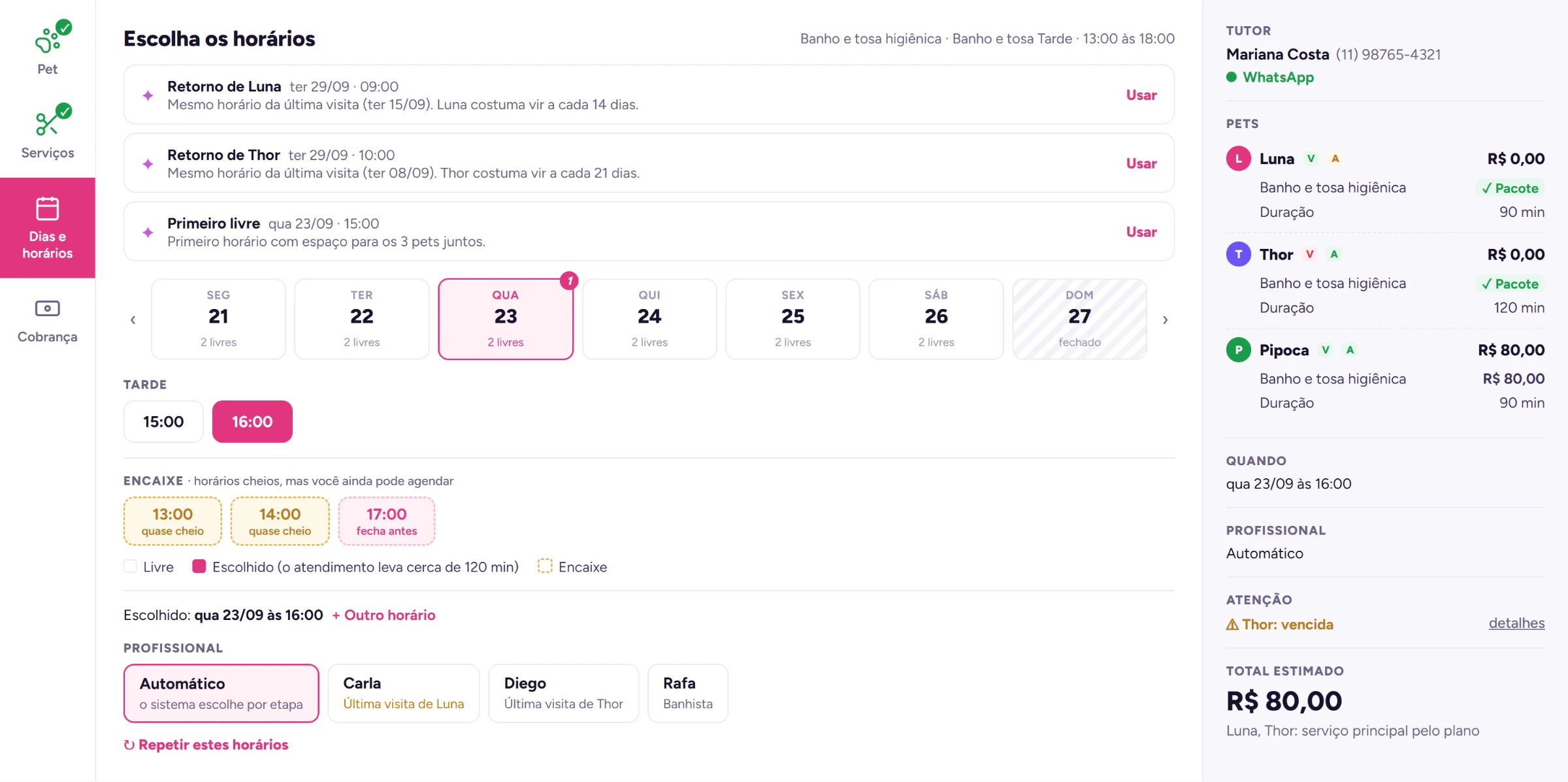
Task: Select the Dias e horários calendar step
Action: coord(48,227)
